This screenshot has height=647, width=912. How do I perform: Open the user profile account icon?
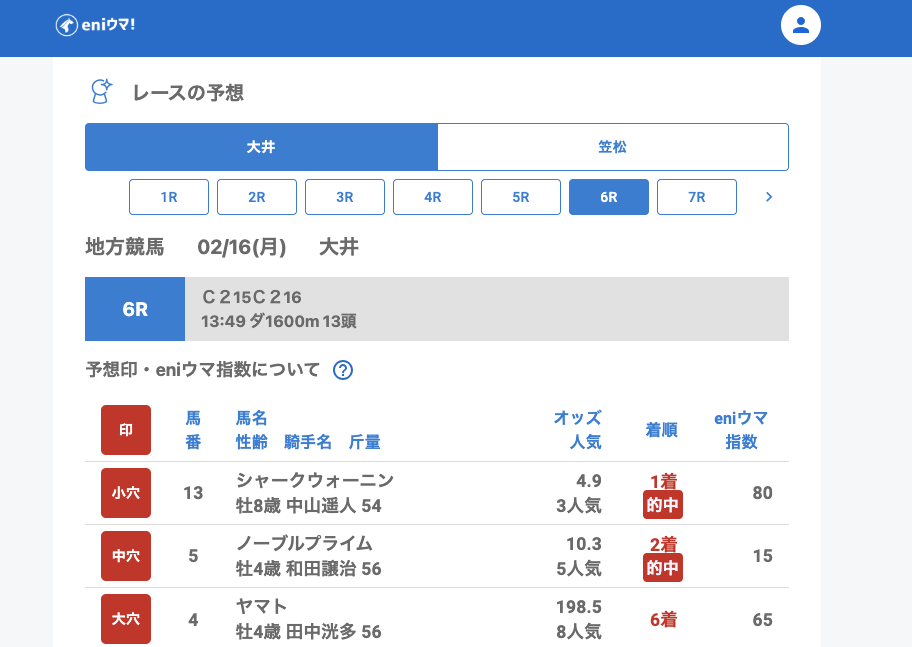pos(800,25)
